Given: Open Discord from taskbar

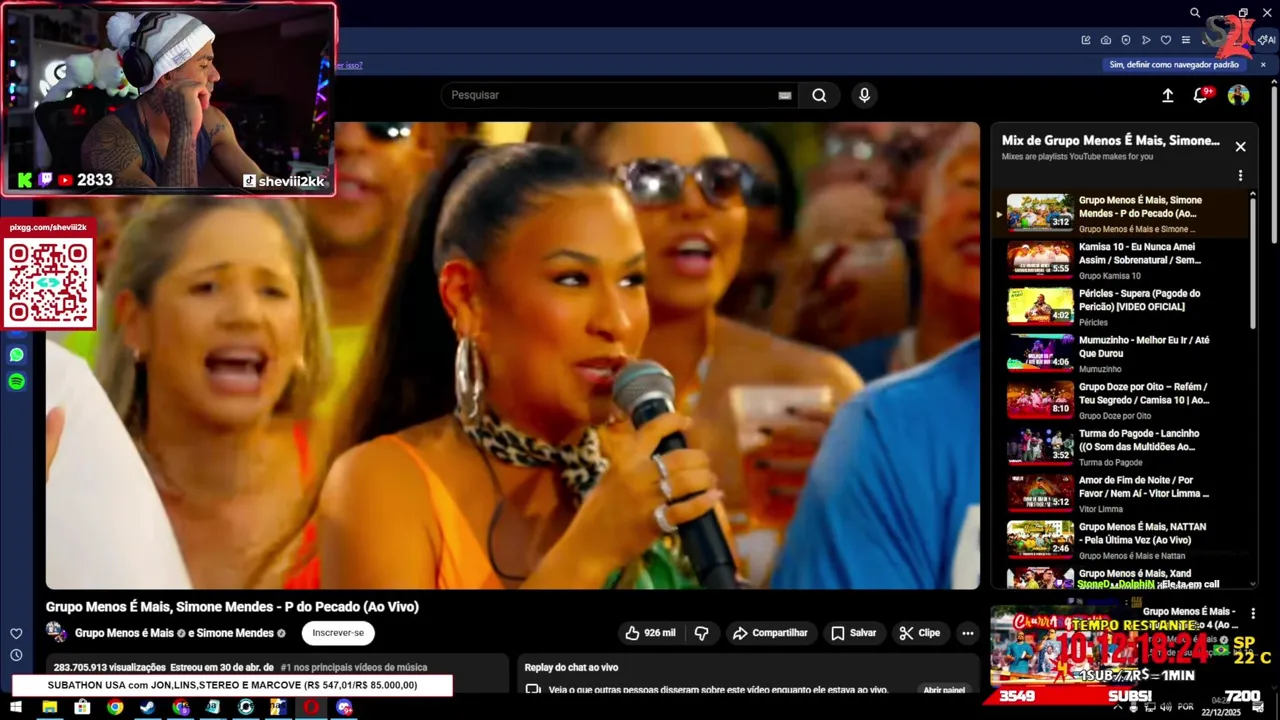Looking at the screenshot, I should pyautogui.click(x=344, y=707).
